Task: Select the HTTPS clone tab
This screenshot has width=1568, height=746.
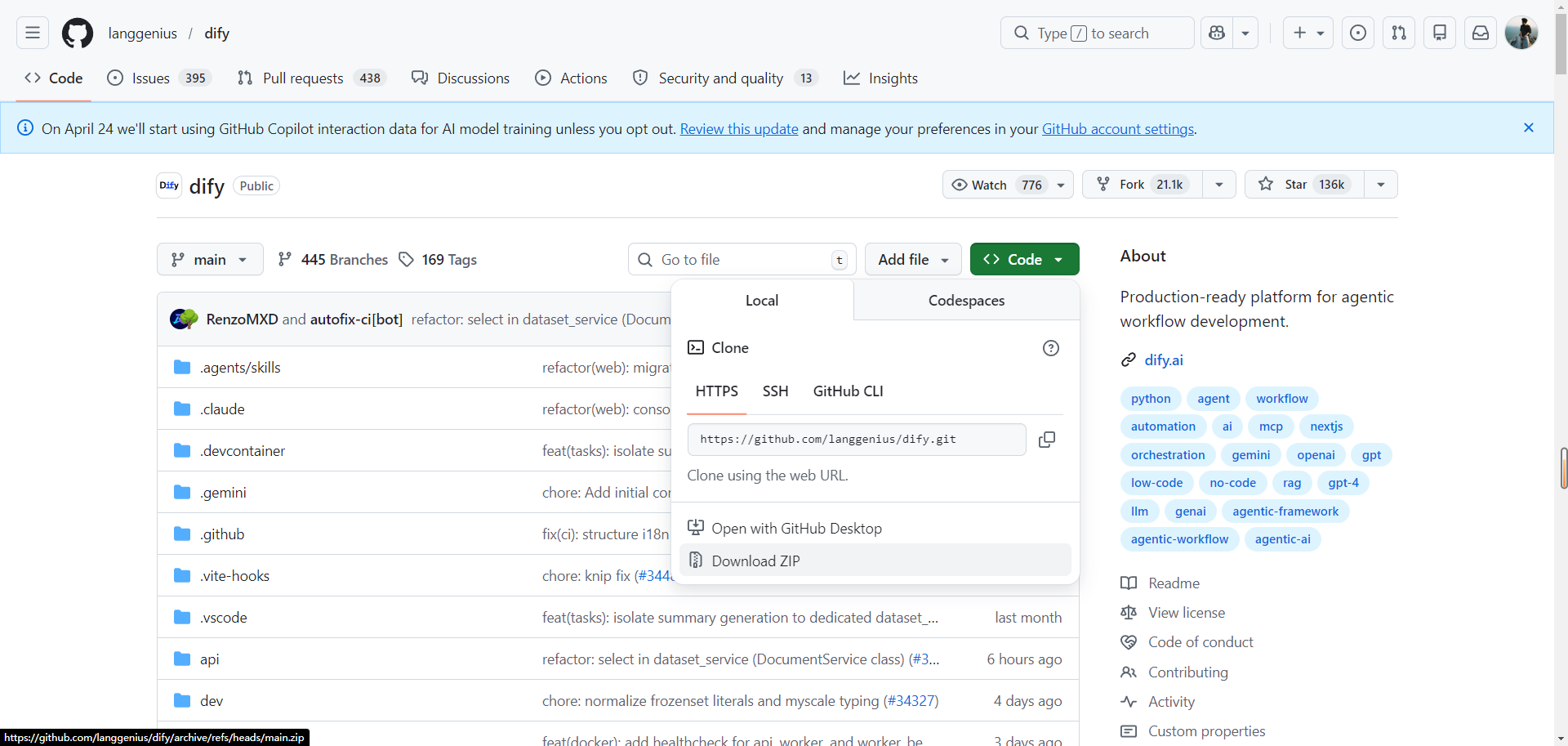Action: tap(717, 391)
